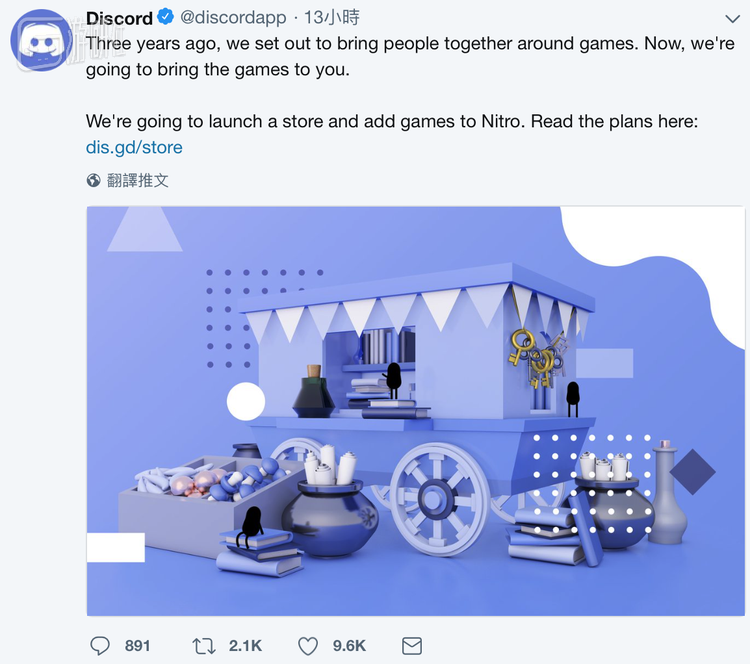Viewport: 750px width, 664px height.
Task: Click the 891 replies count
Action: point(137,646)
